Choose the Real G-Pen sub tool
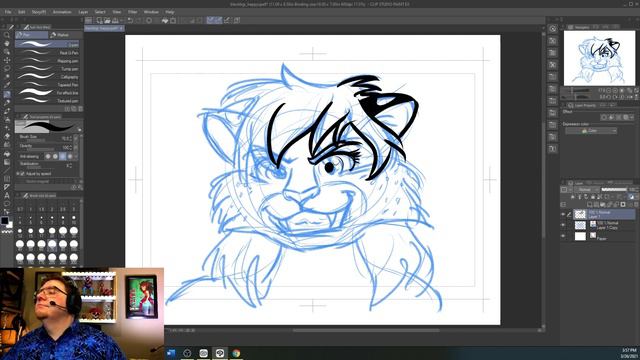640x360 pixels. coord(47,53)
